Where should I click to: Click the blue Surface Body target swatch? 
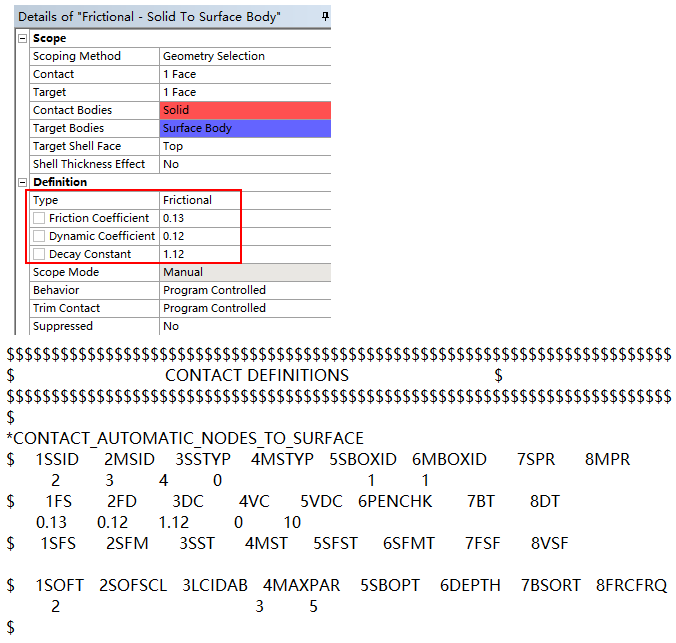[245, 129]
